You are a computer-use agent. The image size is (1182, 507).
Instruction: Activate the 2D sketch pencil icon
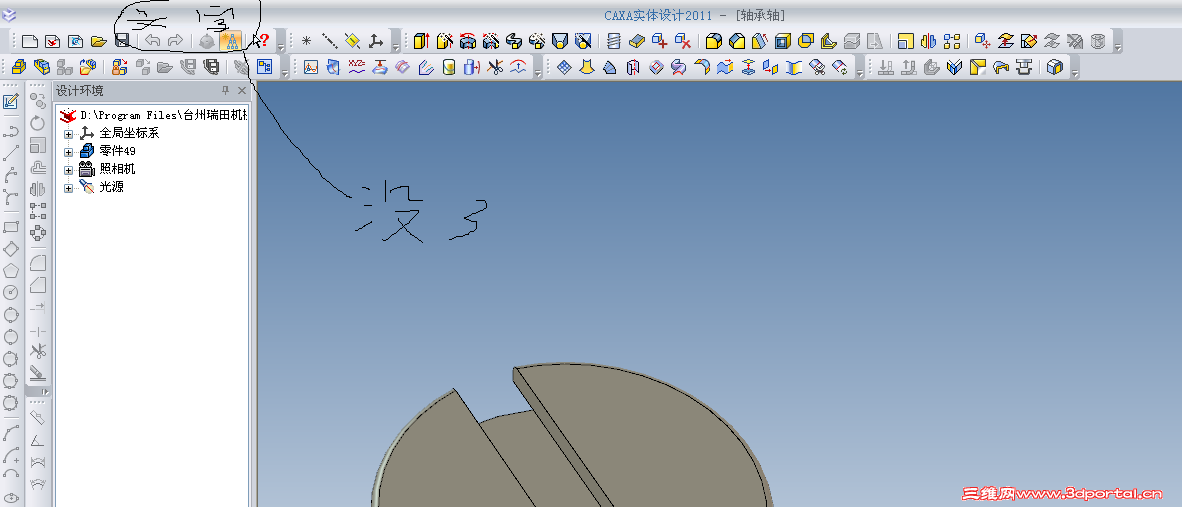pyautogui.click(x=11, y=102)
